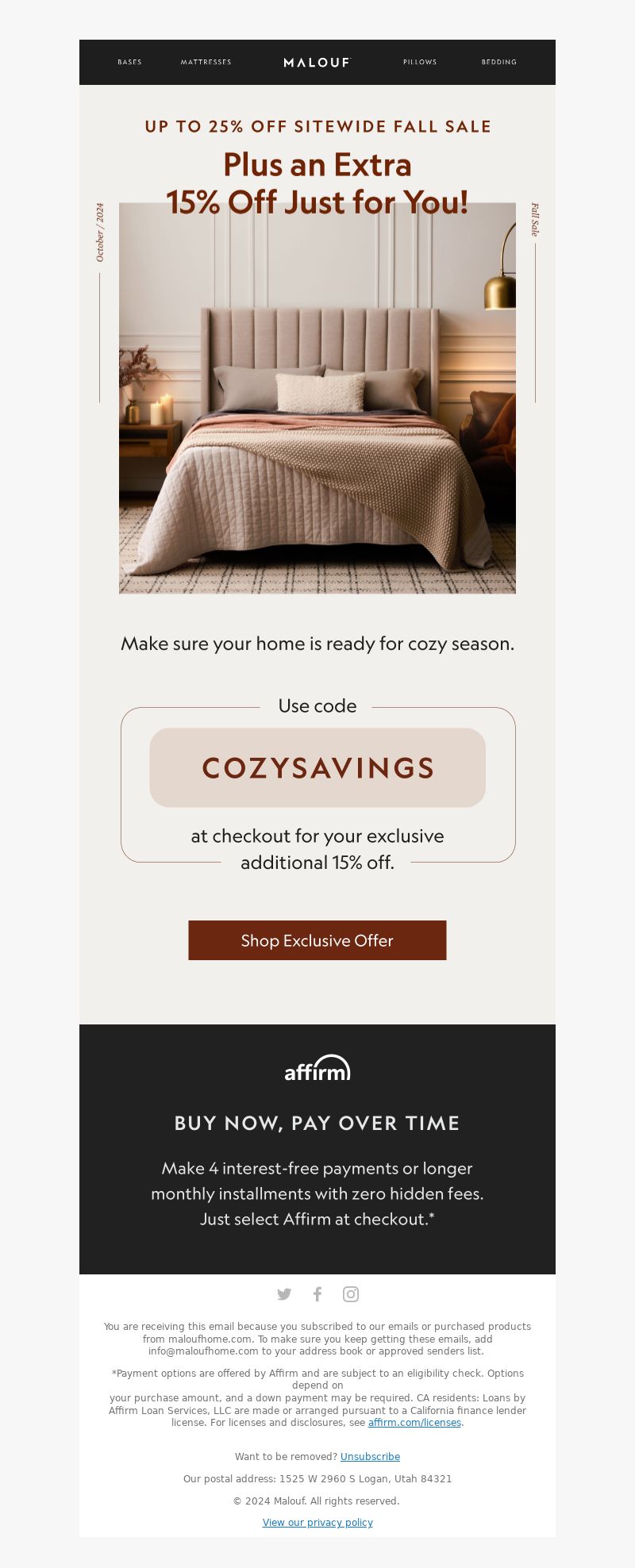Click the Unsubscribe link
The height and width of the screenshot is (1568, 635).
(x=370, y=1457)
